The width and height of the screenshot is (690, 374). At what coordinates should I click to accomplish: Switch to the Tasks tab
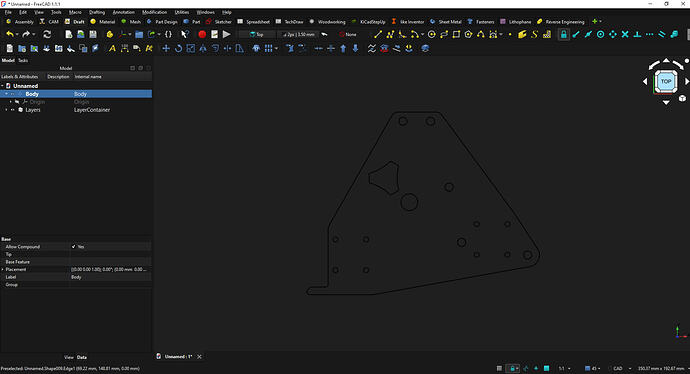point(23,60)
